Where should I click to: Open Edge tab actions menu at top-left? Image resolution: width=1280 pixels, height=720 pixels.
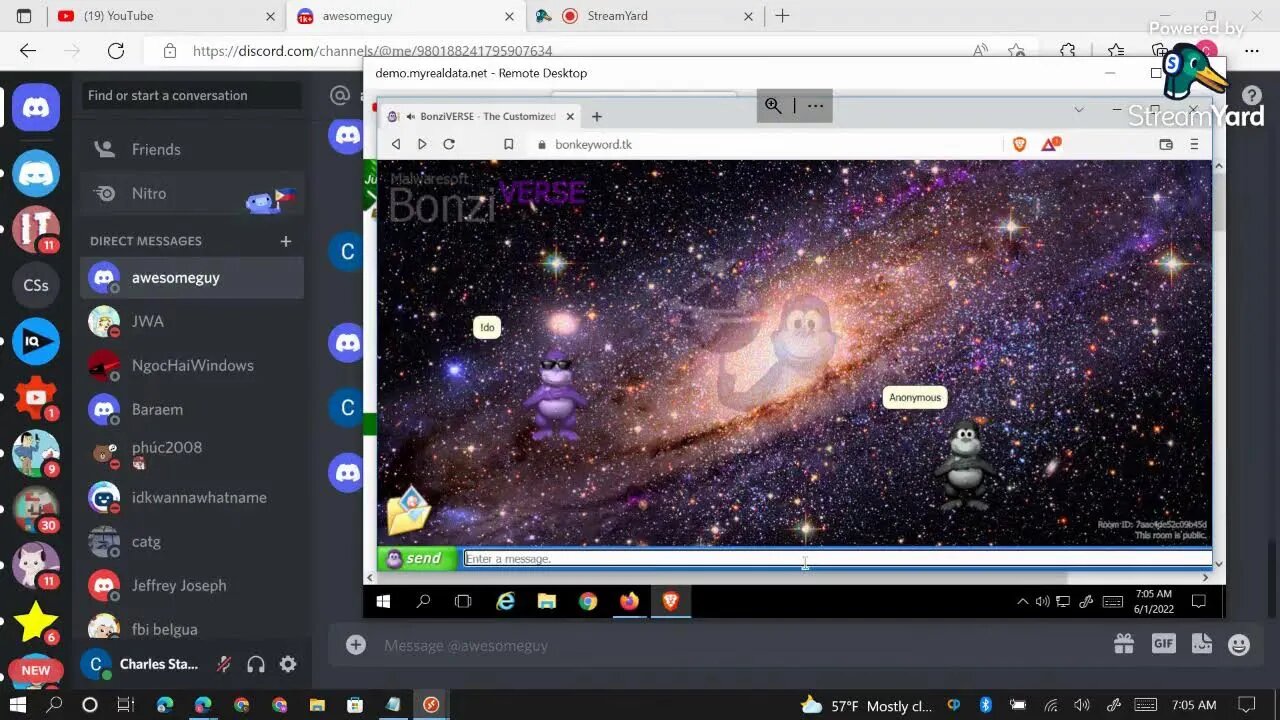(x=24, y=16)
